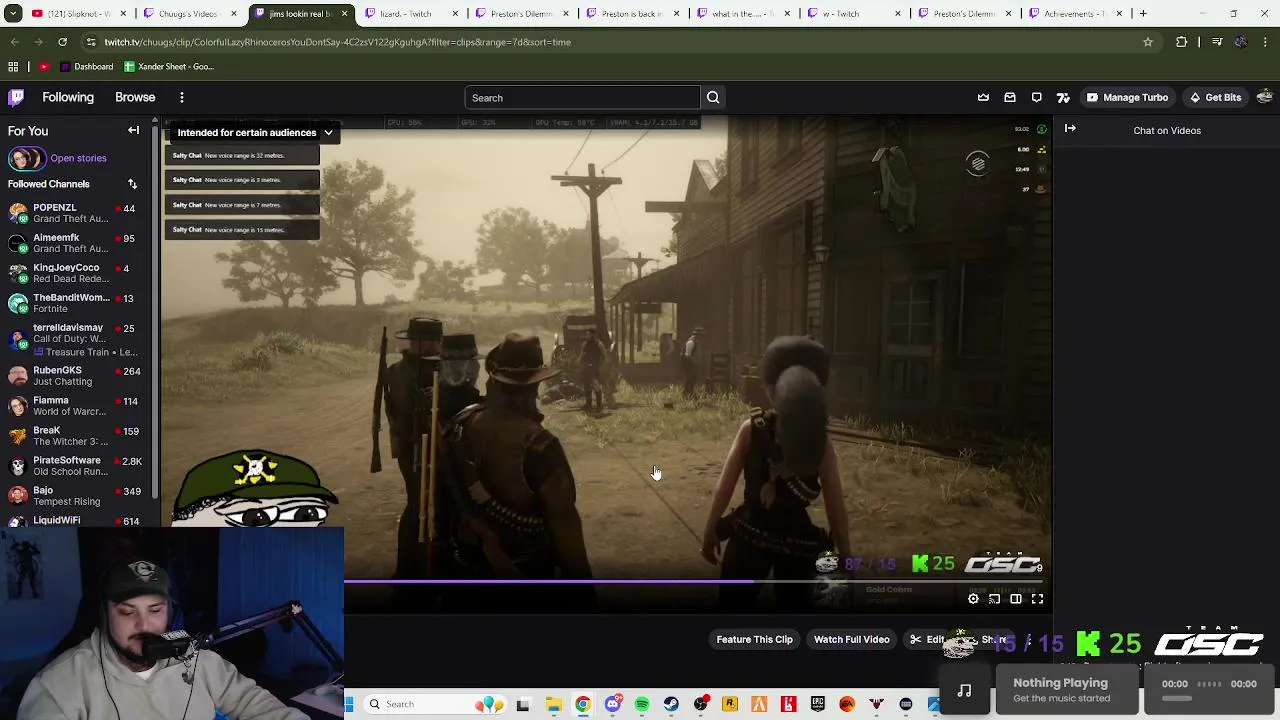Viewport: 1280px width, 720px height.
Task: Open the Prime loot crown icon
Action: click(x=983, y=98)
